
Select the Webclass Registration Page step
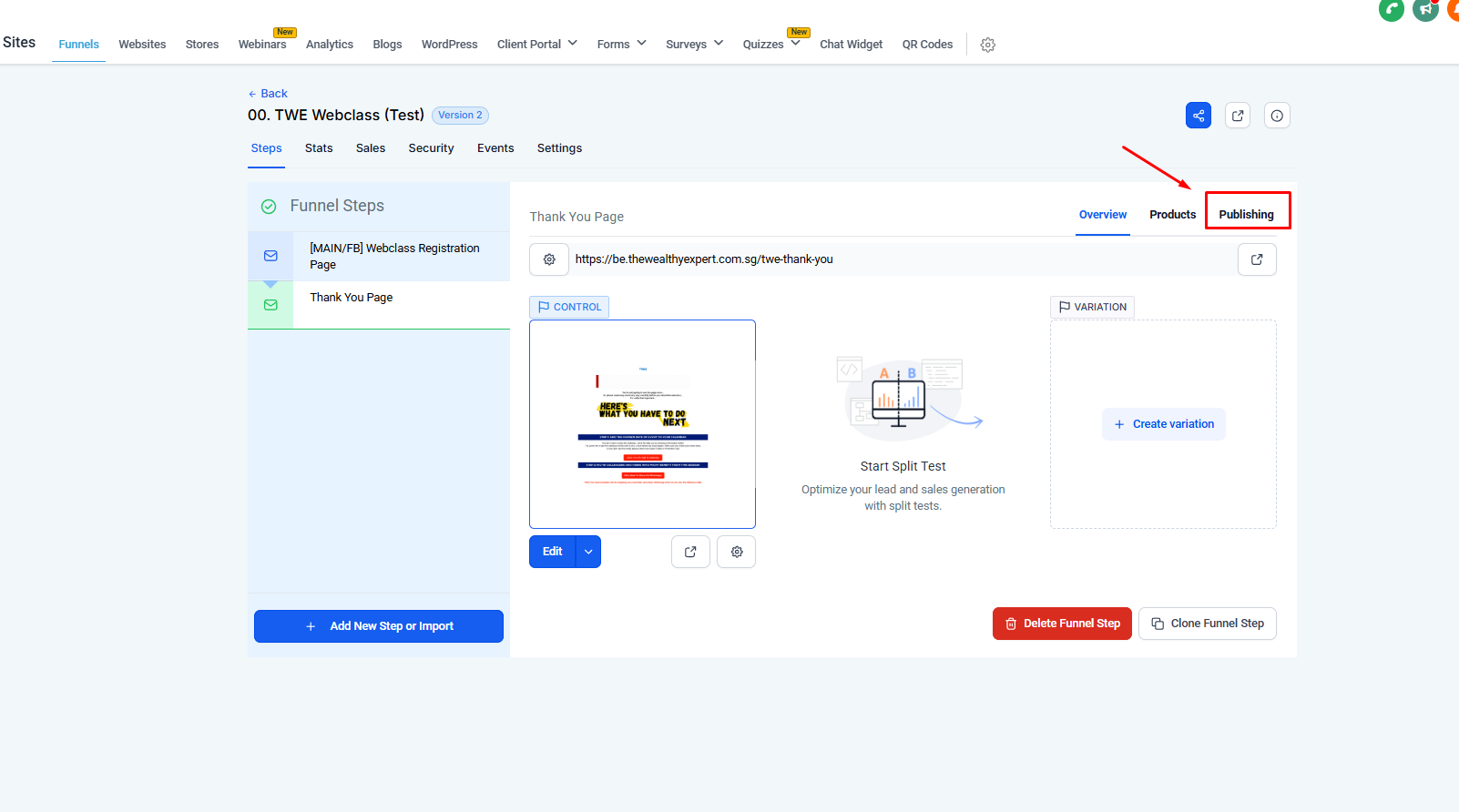tap(394, 256)
